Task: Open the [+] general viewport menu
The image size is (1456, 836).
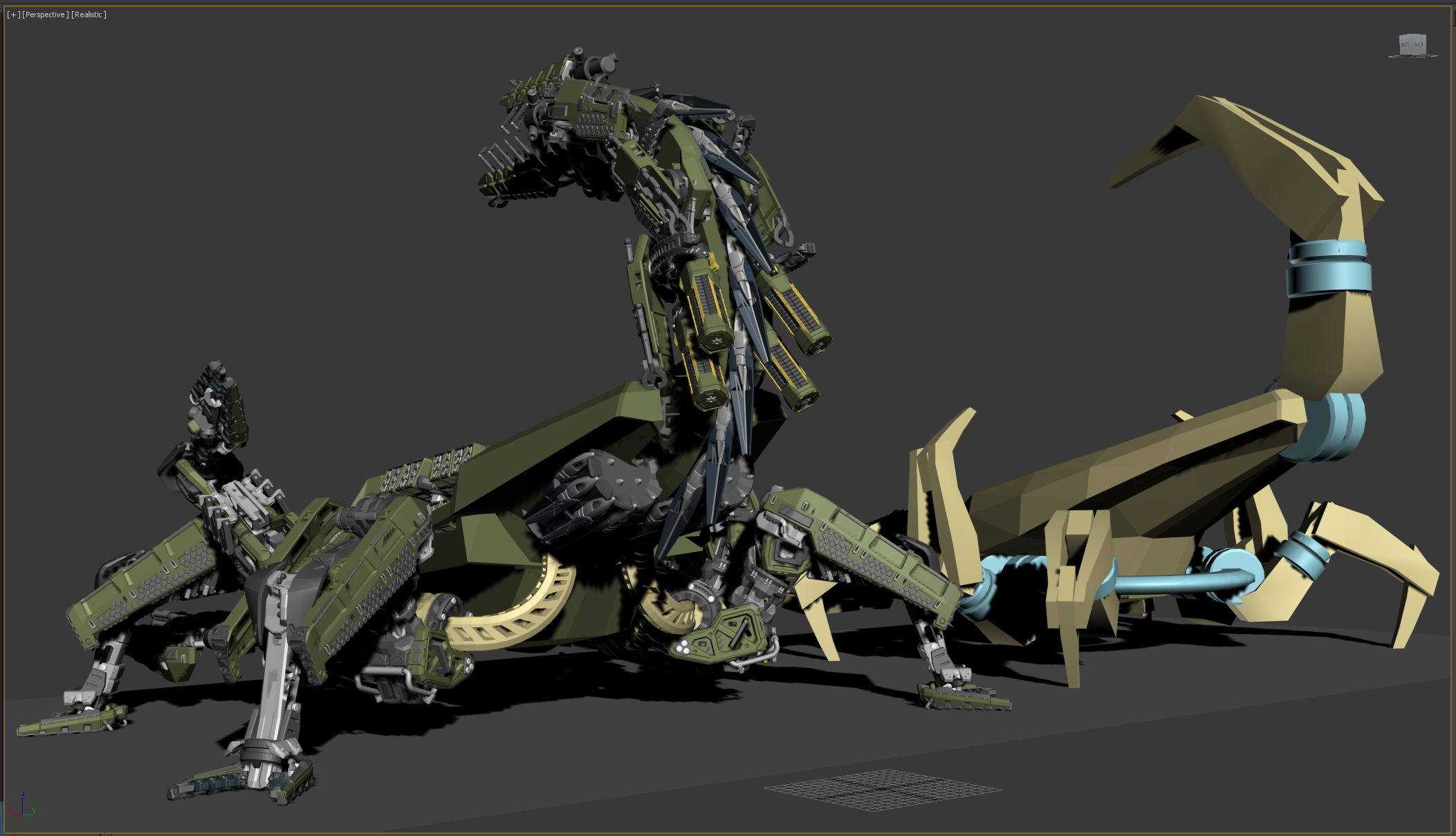Action: click(x=13, y=15)
